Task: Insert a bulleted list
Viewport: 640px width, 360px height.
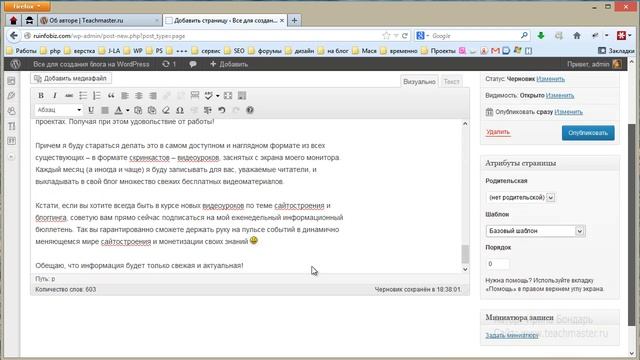Action: 83,96
